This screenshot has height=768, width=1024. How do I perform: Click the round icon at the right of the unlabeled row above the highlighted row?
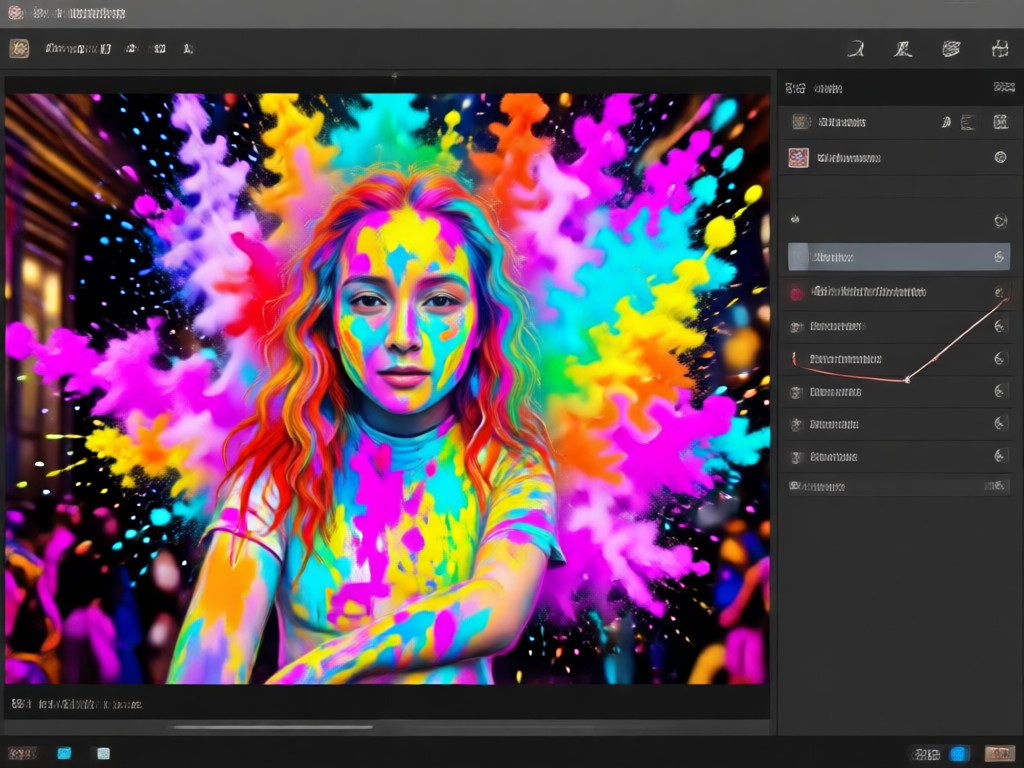[x=1000, y=221]
